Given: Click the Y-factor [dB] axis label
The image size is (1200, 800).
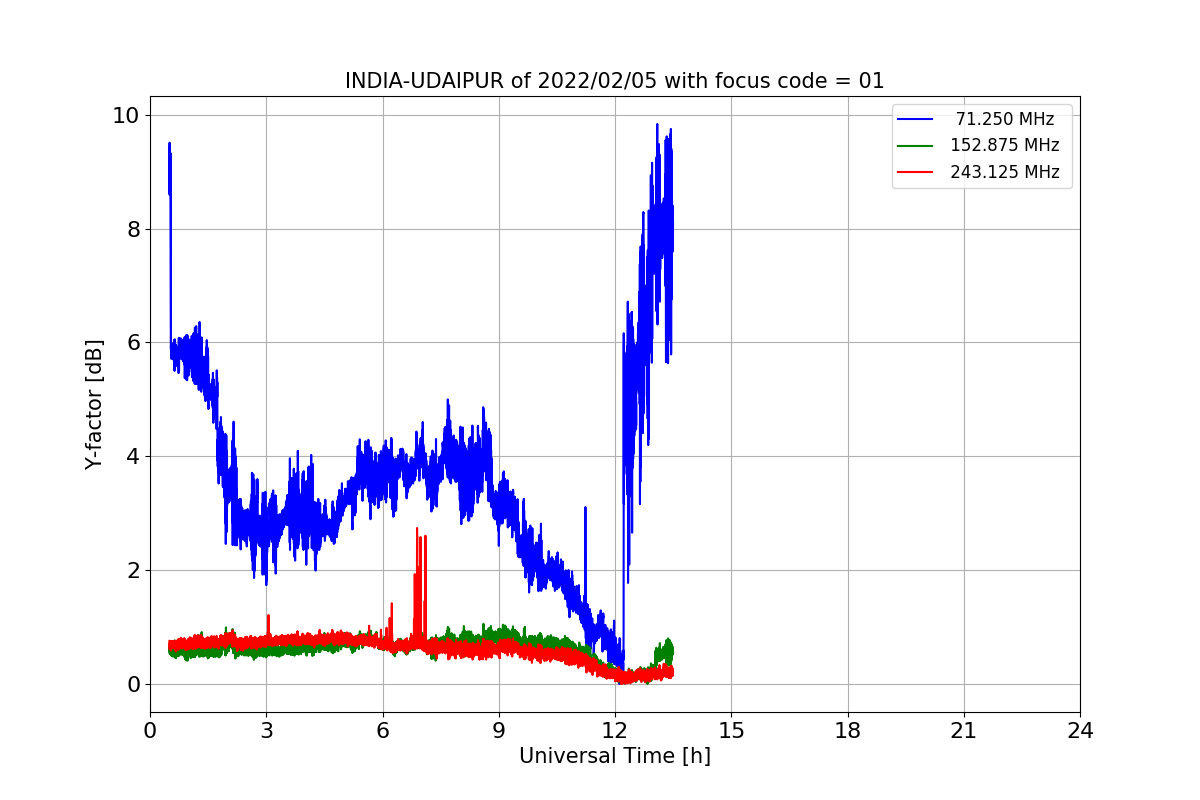Looking at the screenshot, I should [94, 404].
